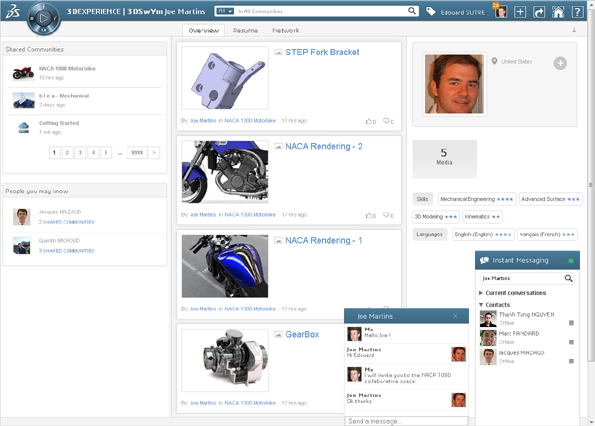Click the Kinematics skill tag
This screenshot has width=595, height=426.
(482, 217)
